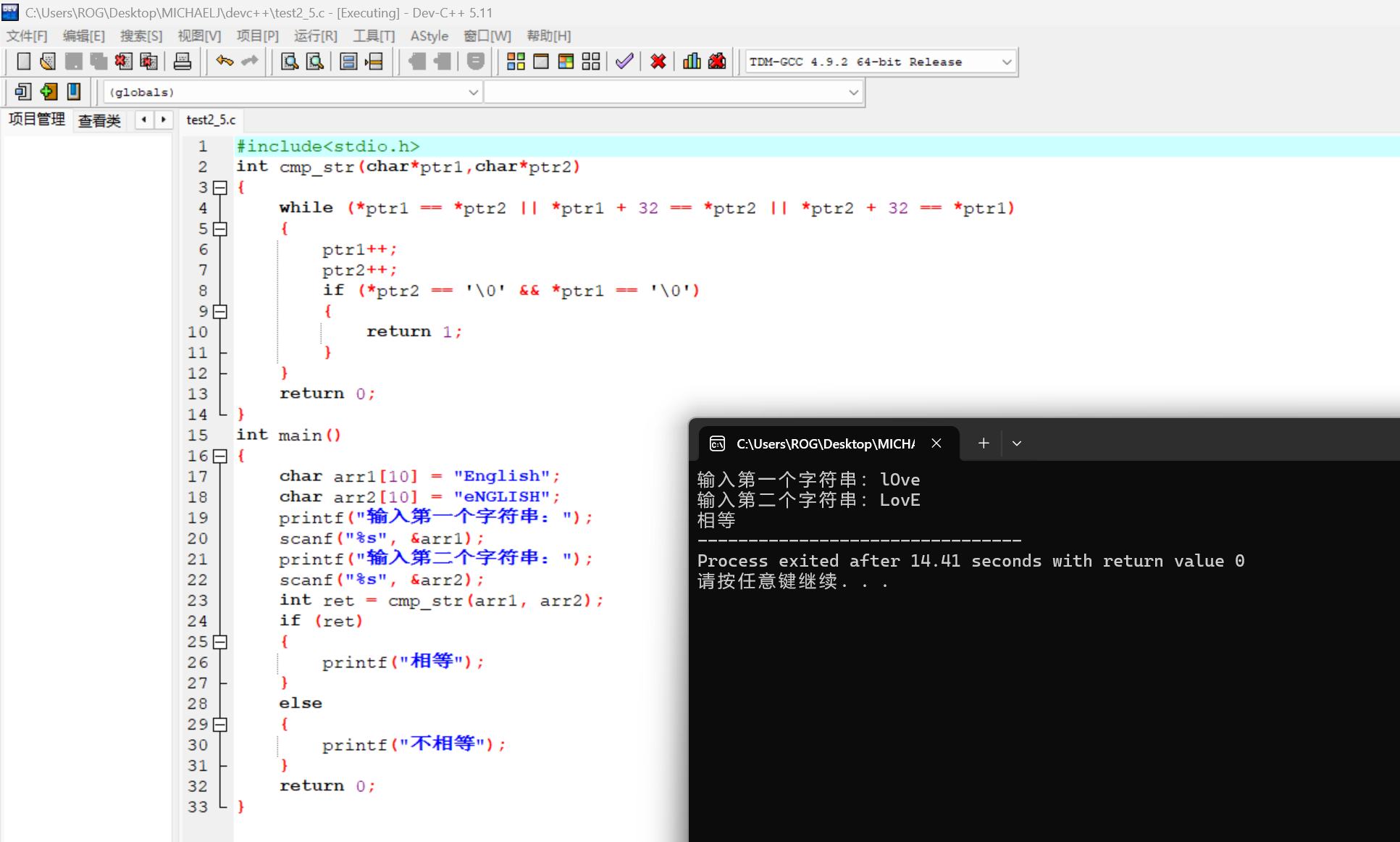Click the profile analysis bar chart icon
The height and width of the screenshot is (842, 1400).
692,62
